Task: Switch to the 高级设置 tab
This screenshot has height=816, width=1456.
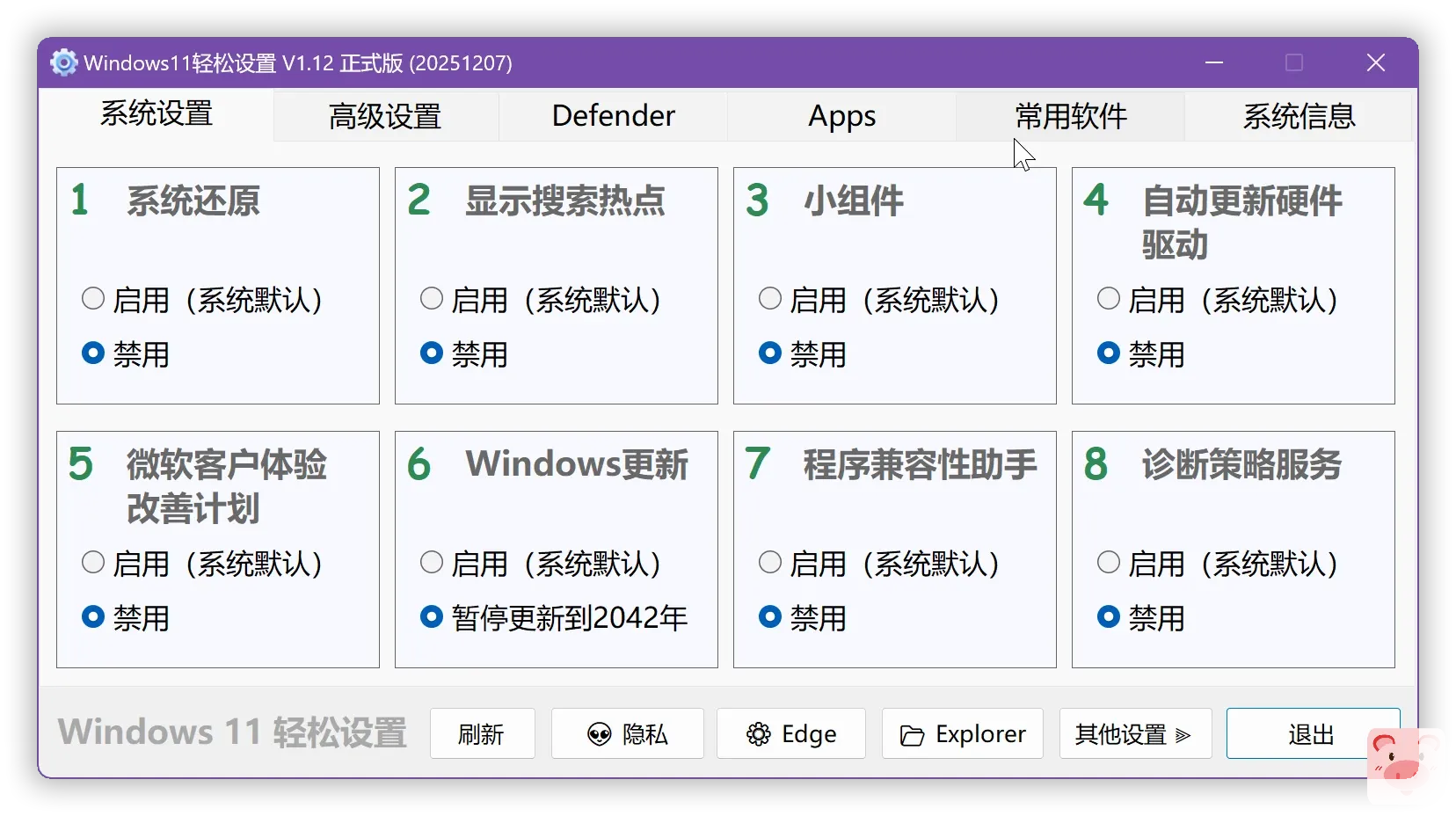Action: 385,116
